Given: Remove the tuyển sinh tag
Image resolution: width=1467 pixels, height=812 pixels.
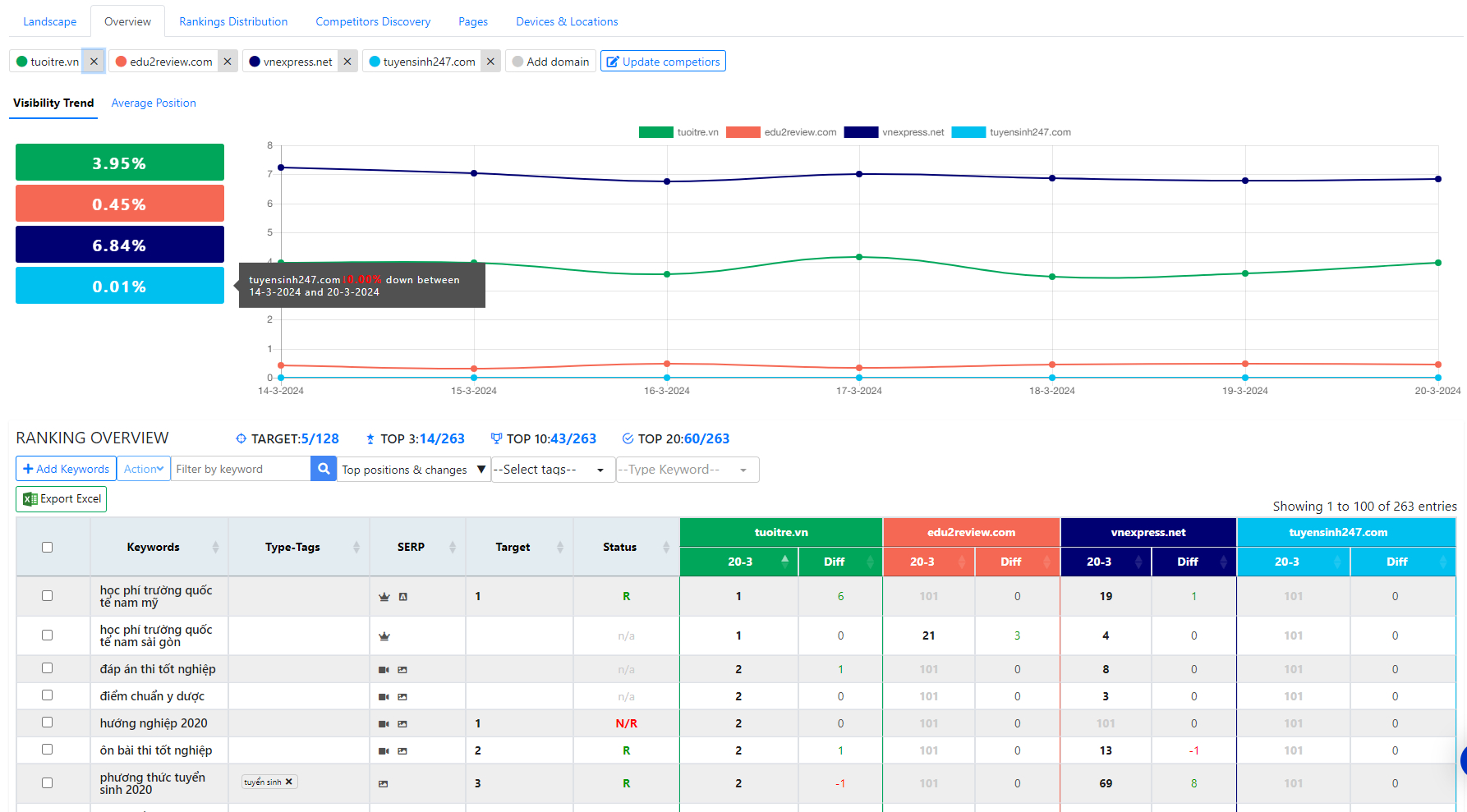Looking at the screenshot, I should 289,782.
